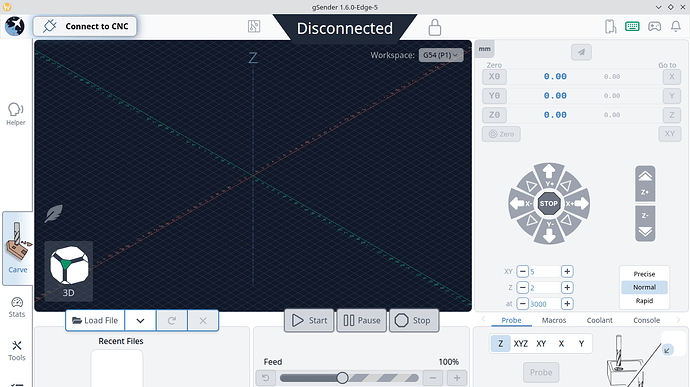Switch to the Coolant tab
The image size is (690, 387).
[x=599, y=320]
